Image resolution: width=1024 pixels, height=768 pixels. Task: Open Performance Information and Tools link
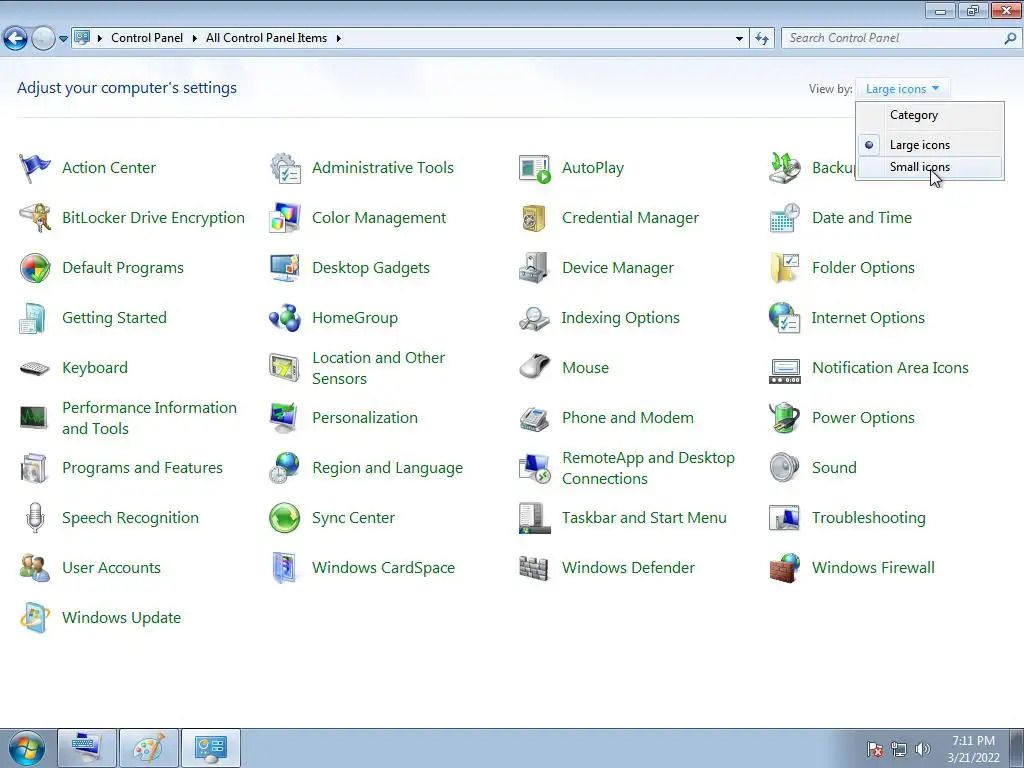[x=150, y=418]
